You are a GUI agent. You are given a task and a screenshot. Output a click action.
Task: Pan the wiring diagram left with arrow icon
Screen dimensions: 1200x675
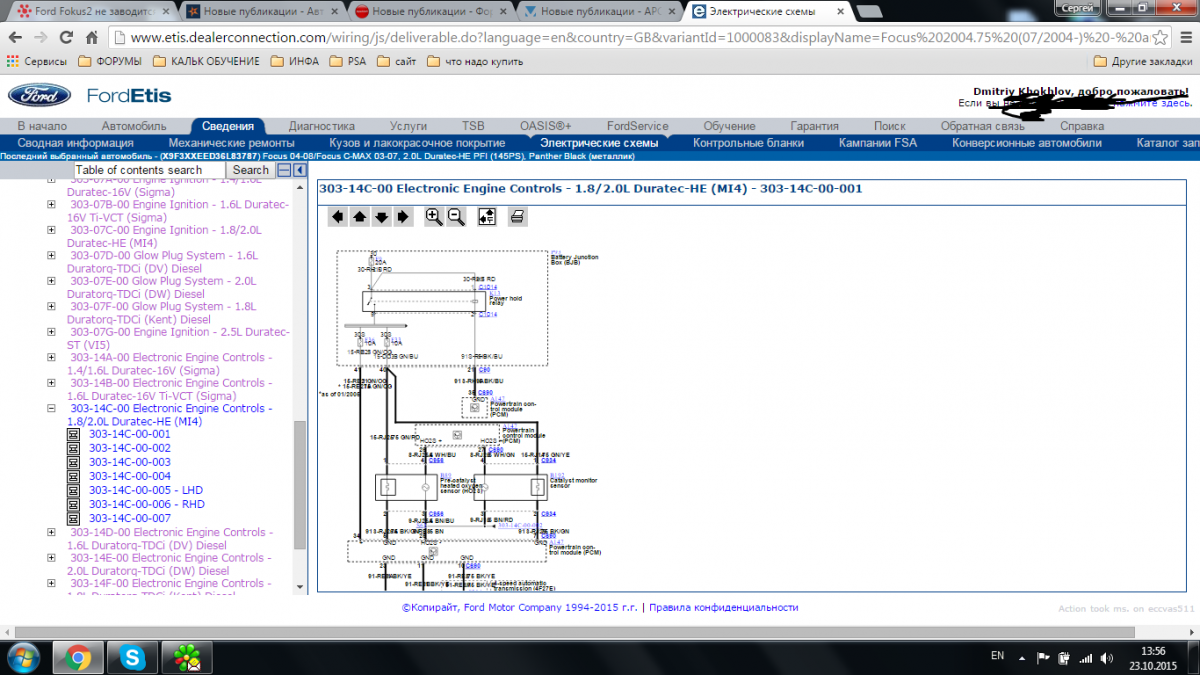(x=338, y=217)
